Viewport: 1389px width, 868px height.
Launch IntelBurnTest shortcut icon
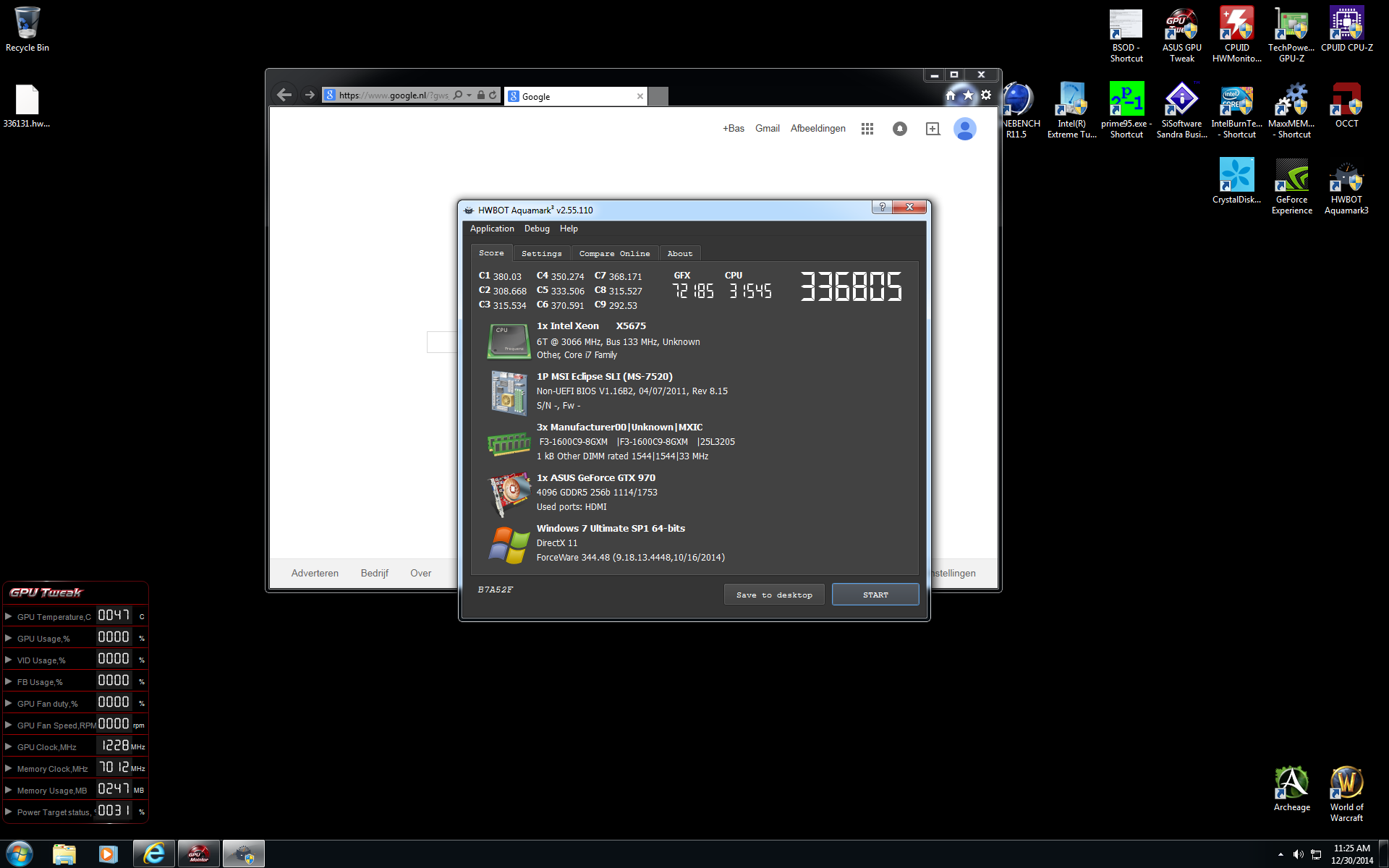pyautogui.click(x=1236, y=110)
